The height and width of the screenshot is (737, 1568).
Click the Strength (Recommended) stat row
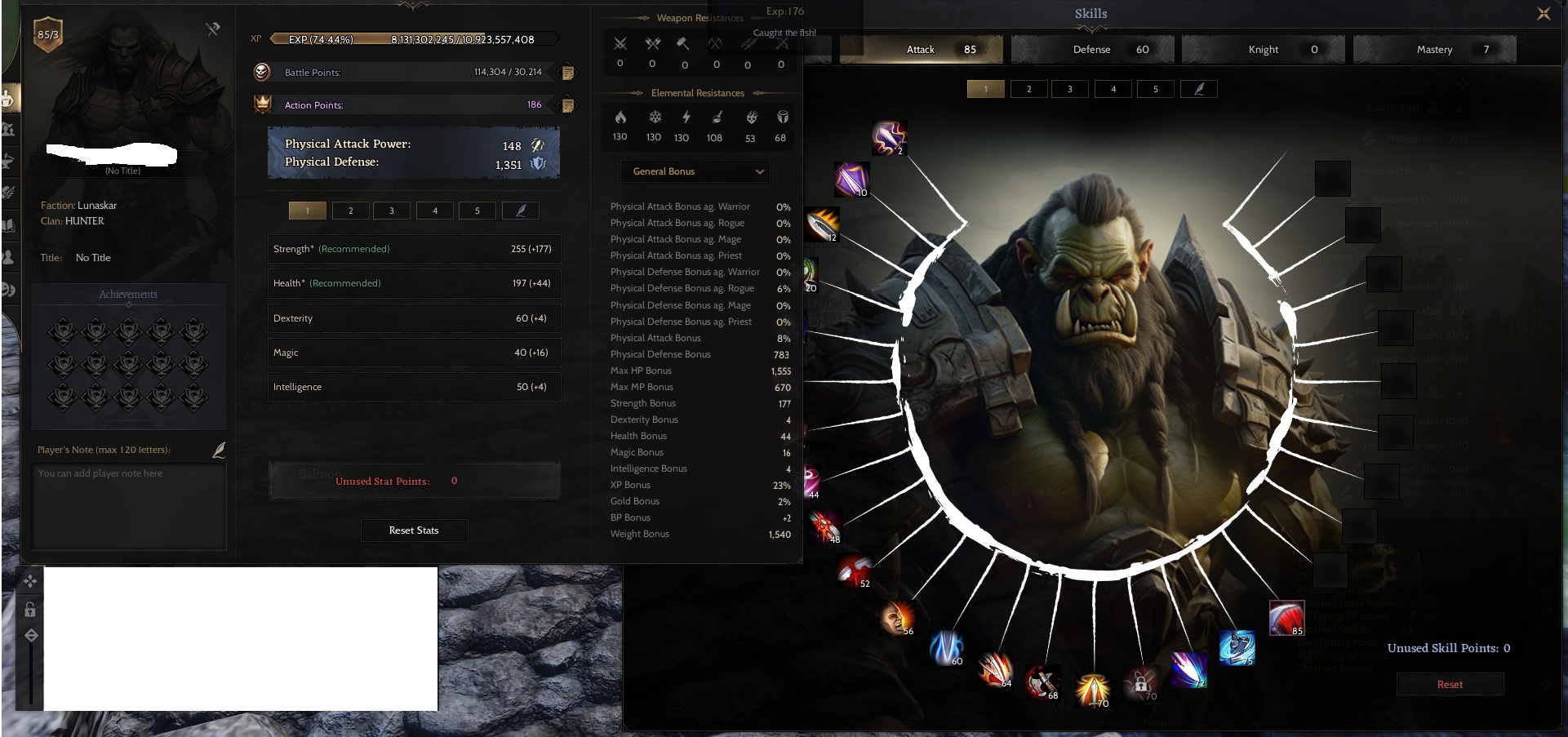[414, 249]
